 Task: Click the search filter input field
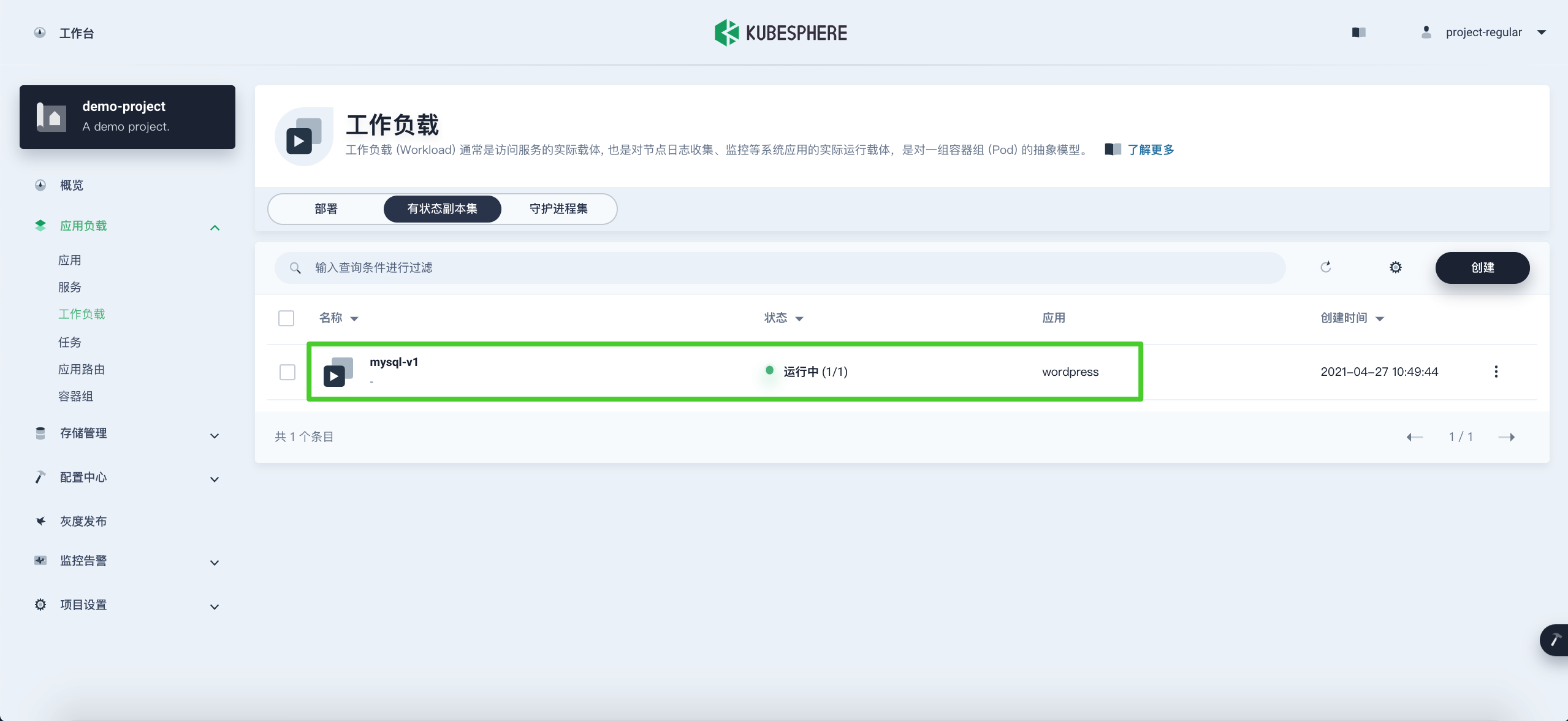(778, 268)
